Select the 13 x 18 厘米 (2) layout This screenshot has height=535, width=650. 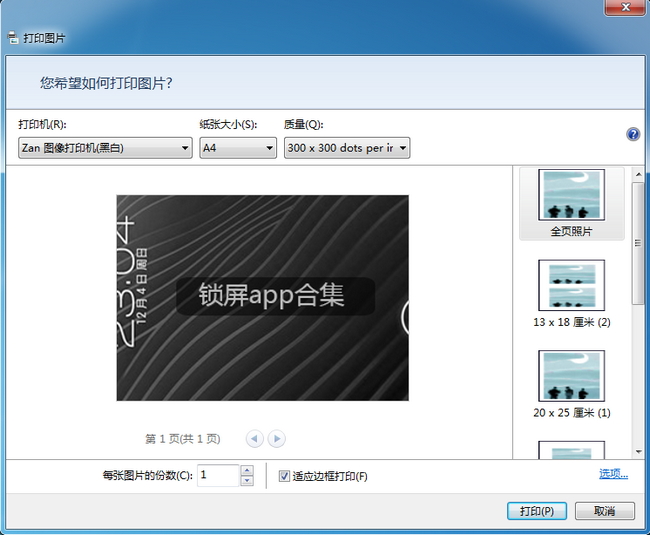[571, 294]
